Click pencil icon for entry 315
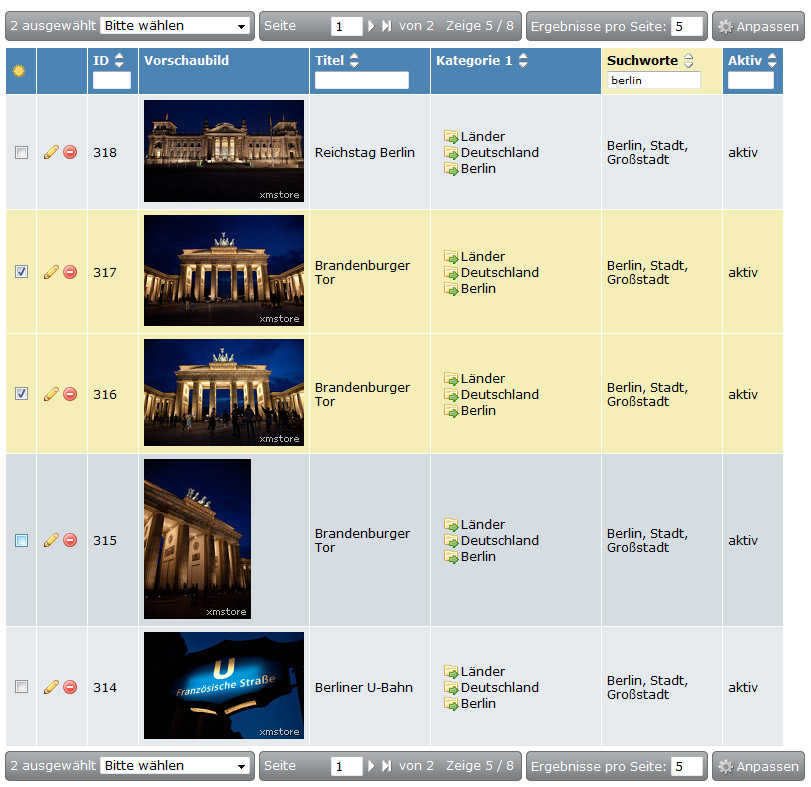 pos(51,540)
